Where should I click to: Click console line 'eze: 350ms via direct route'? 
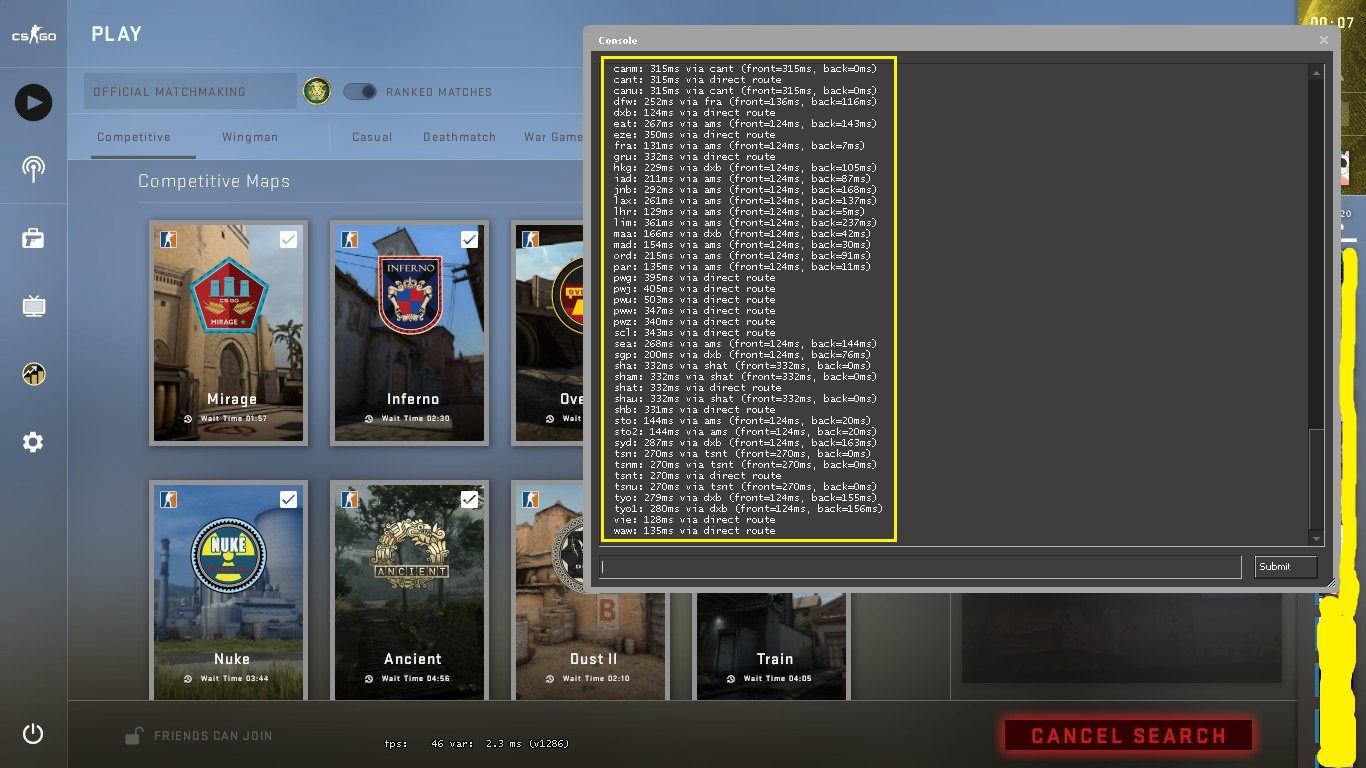click(x=694, y=134)
